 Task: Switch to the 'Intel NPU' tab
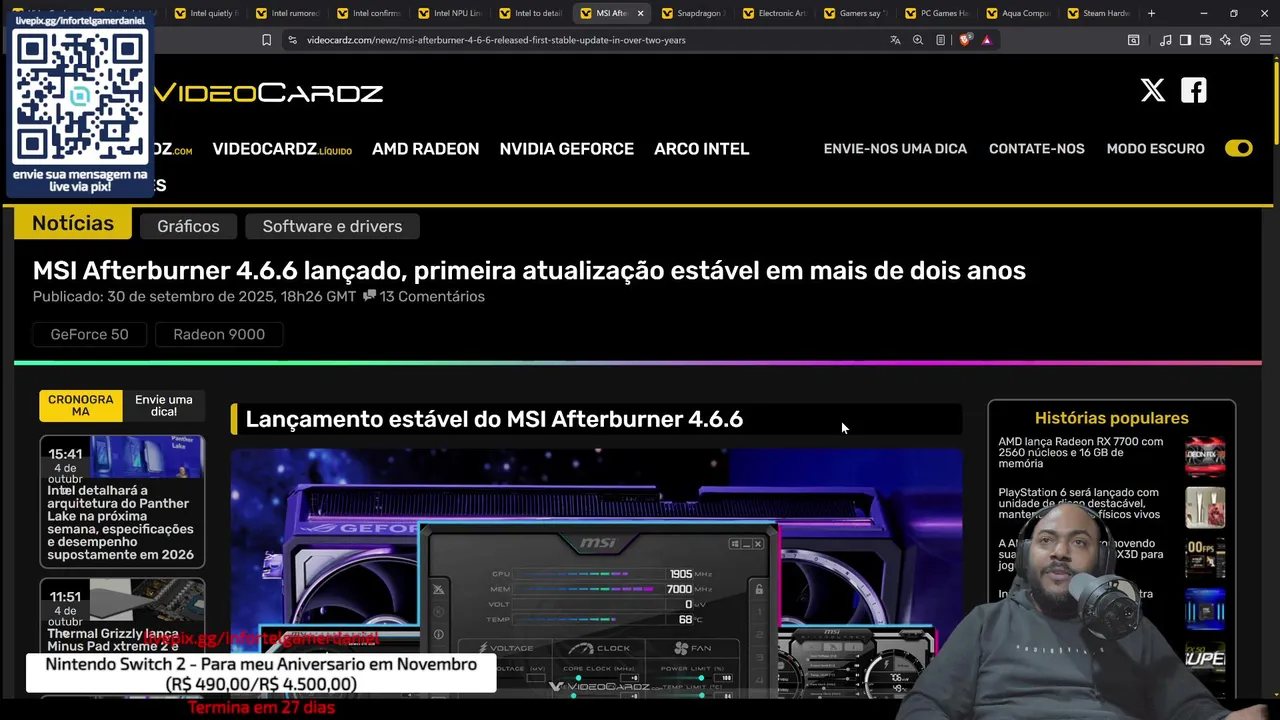pos(449,13)
